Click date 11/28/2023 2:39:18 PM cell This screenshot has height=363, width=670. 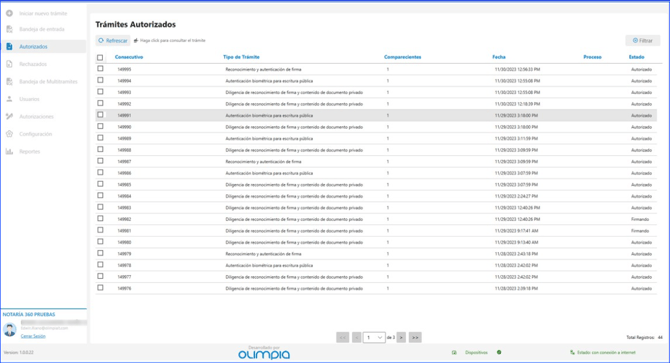[x=517, y=288]
